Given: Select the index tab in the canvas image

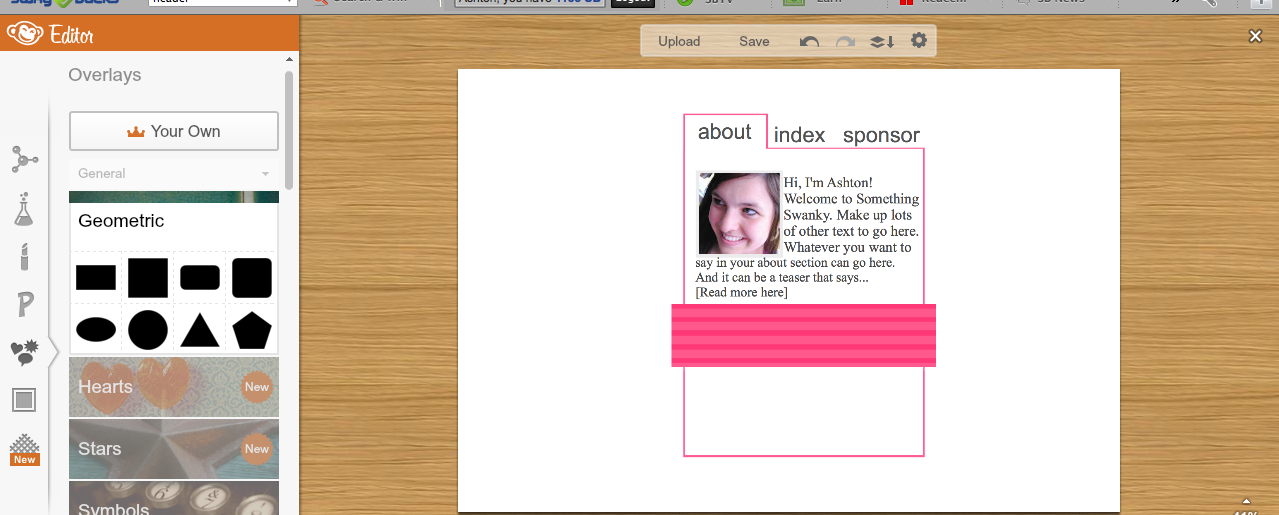Looking at the screenshot, I should click(x=799, y=135).
